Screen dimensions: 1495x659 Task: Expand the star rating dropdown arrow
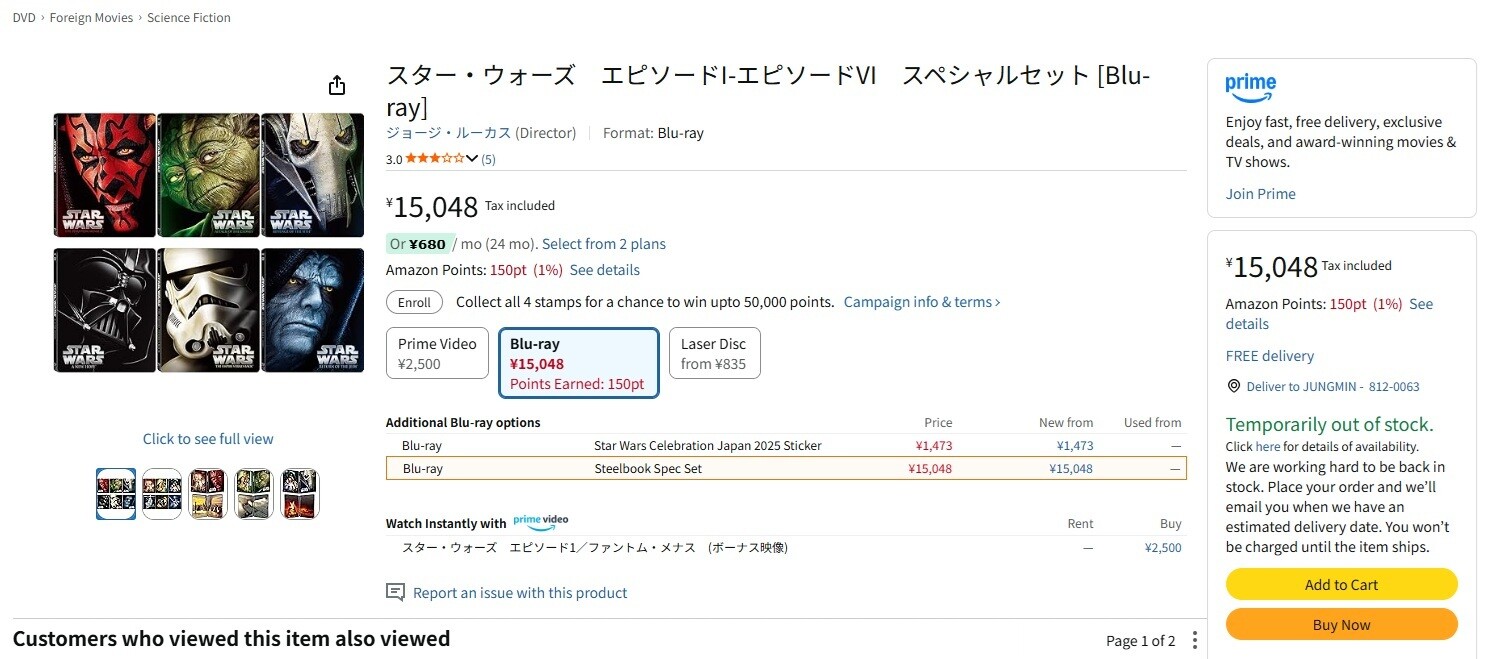point(472,158)
